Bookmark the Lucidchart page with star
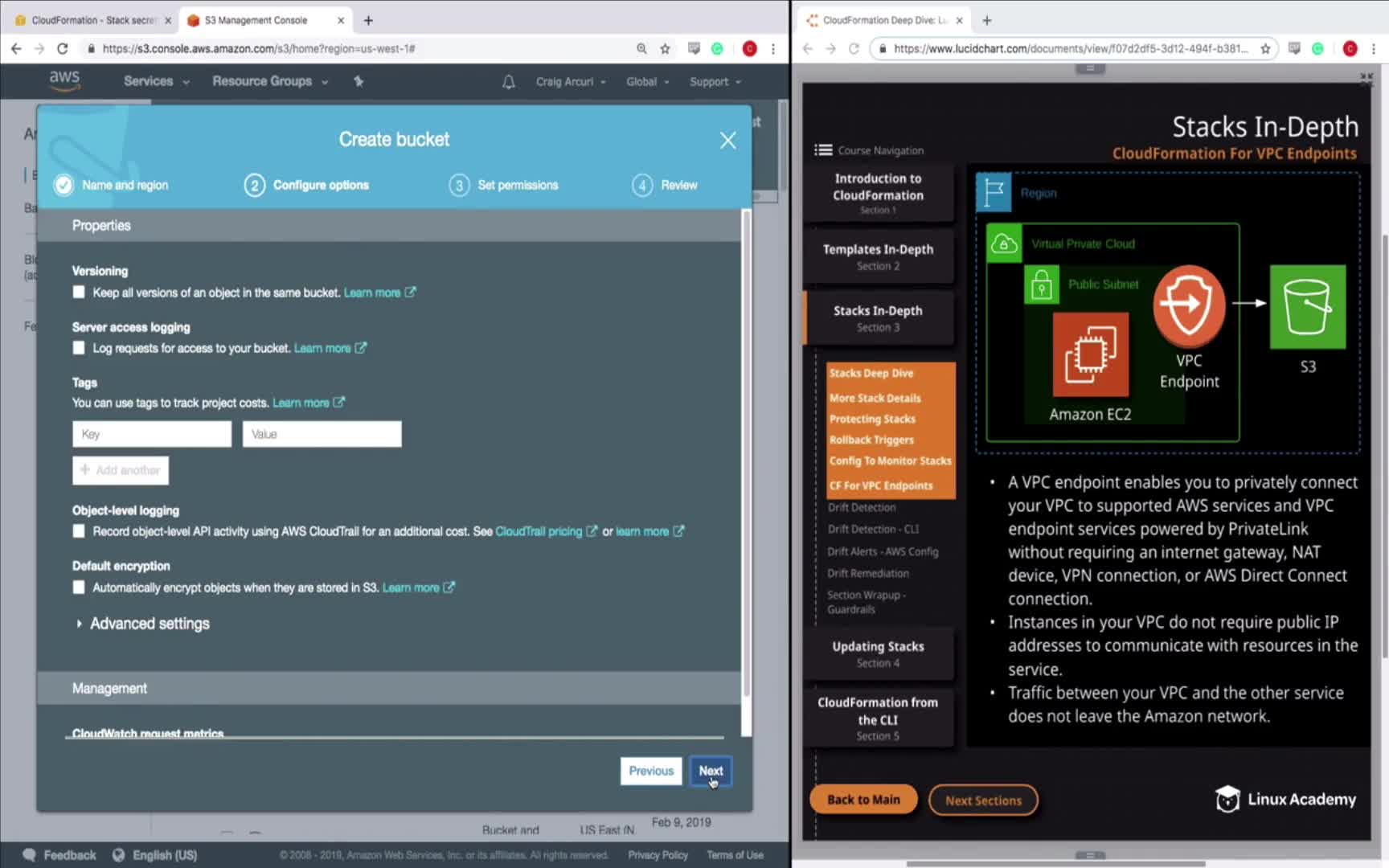The width and height of the screenshot is (1389, 868). (x=1265, y=49)
